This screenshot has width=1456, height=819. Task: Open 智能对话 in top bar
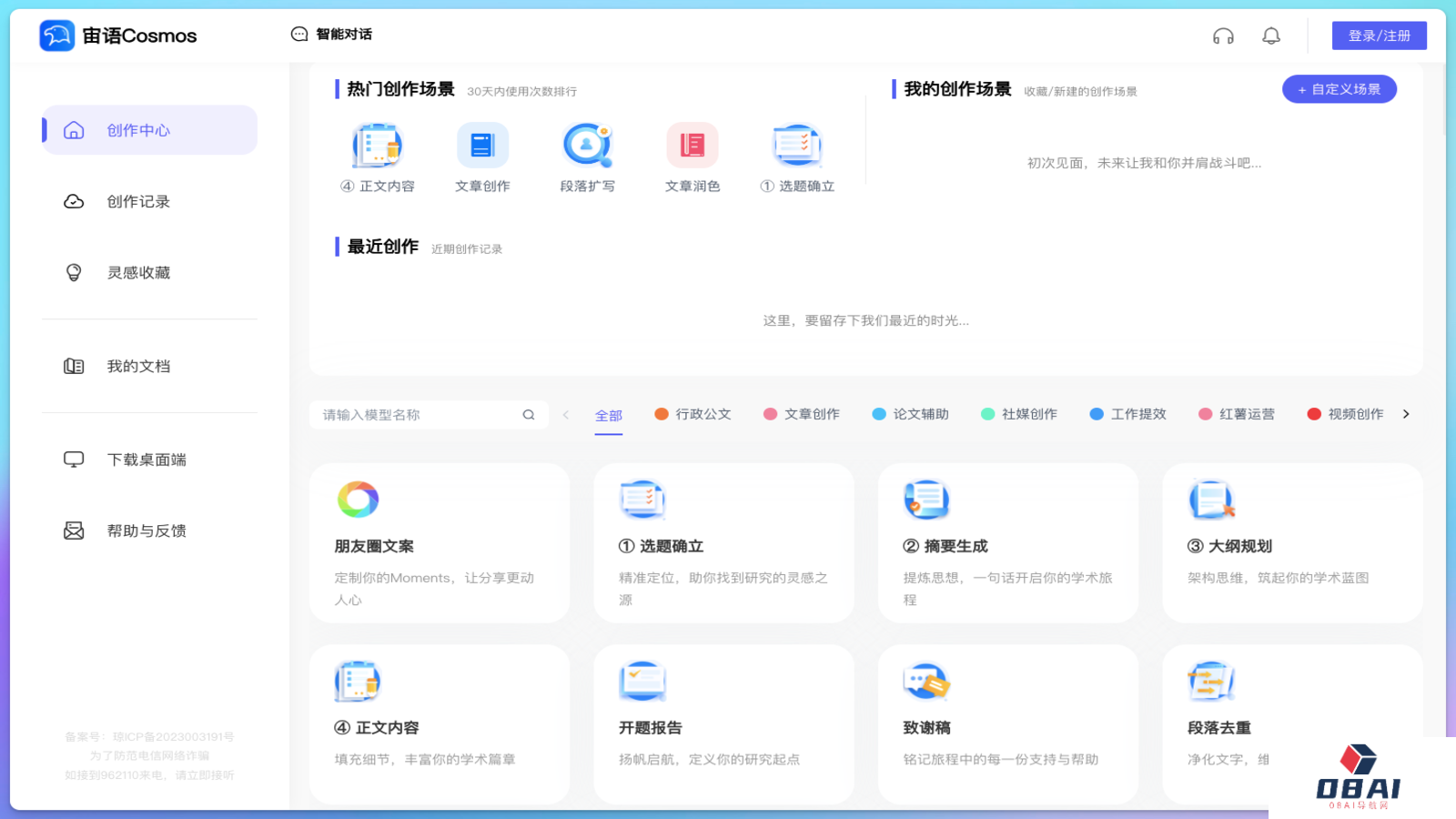pos(332,35)
